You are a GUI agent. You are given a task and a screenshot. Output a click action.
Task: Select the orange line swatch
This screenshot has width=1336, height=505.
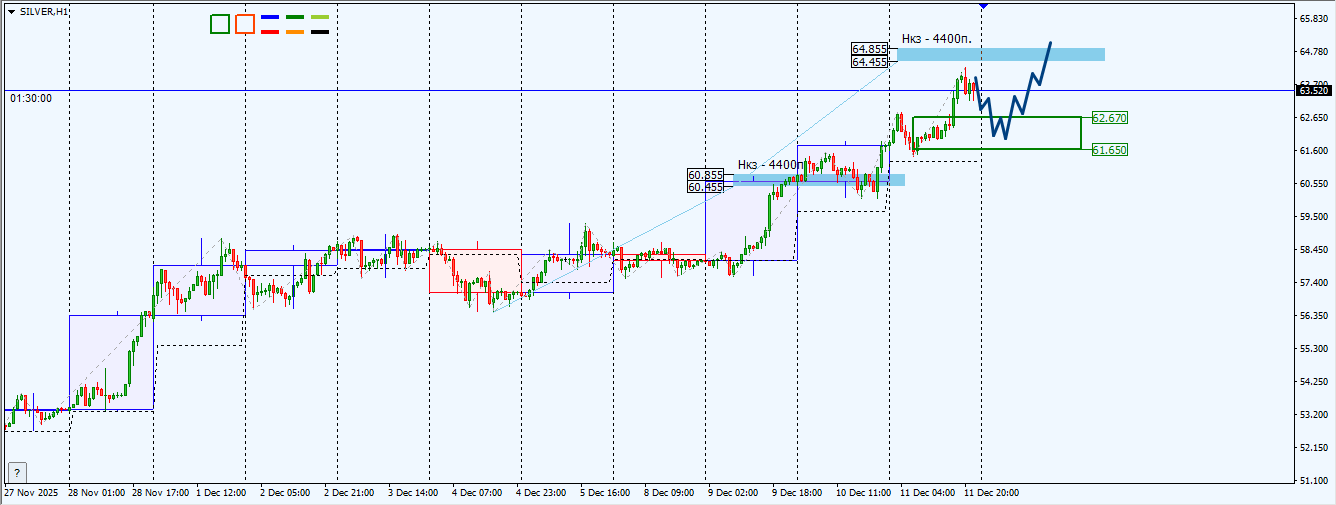[295, 32]
